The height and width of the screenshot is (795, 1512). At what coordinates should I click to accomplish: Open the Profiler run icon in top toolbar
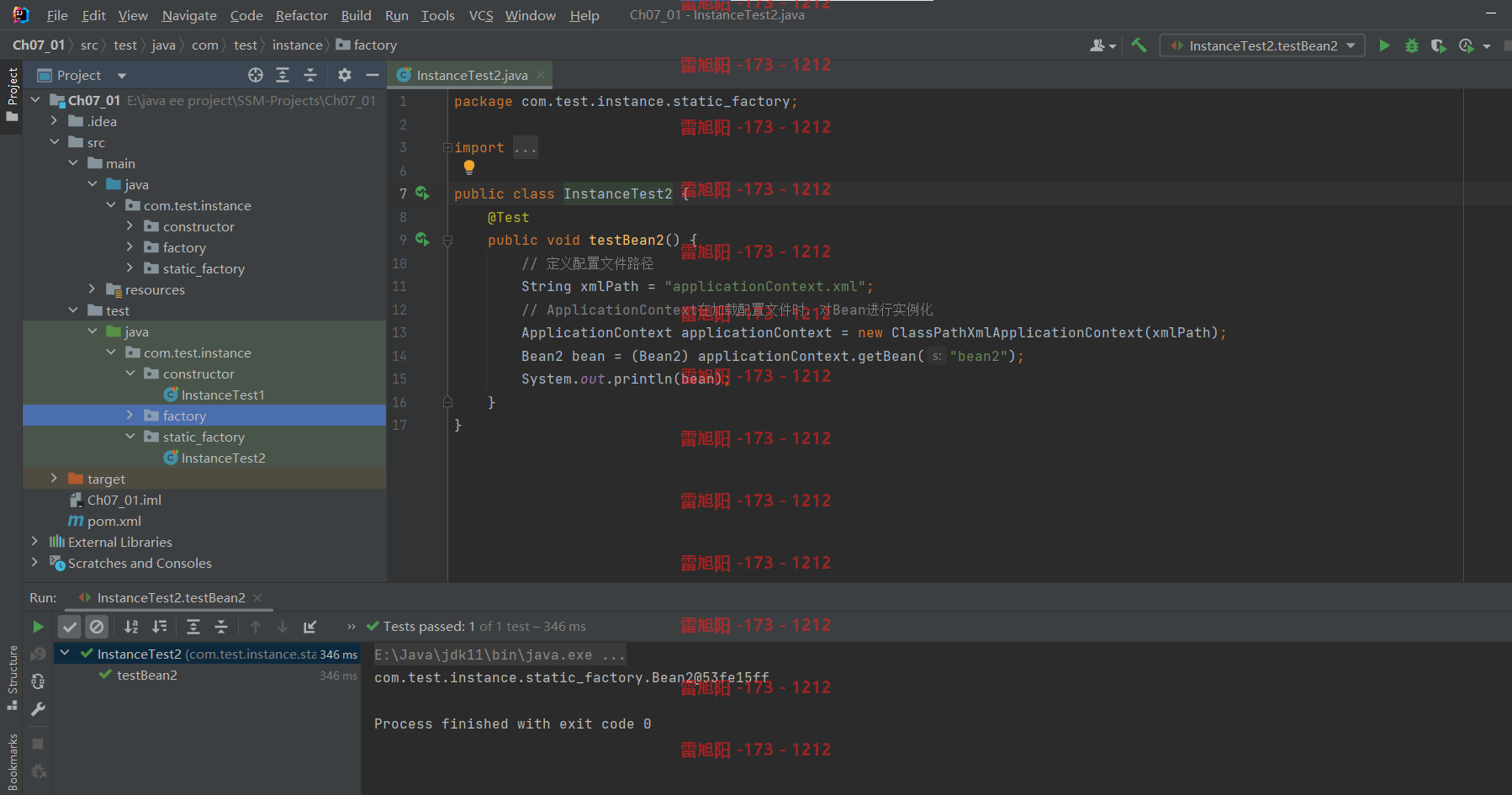pos(1467,45)
